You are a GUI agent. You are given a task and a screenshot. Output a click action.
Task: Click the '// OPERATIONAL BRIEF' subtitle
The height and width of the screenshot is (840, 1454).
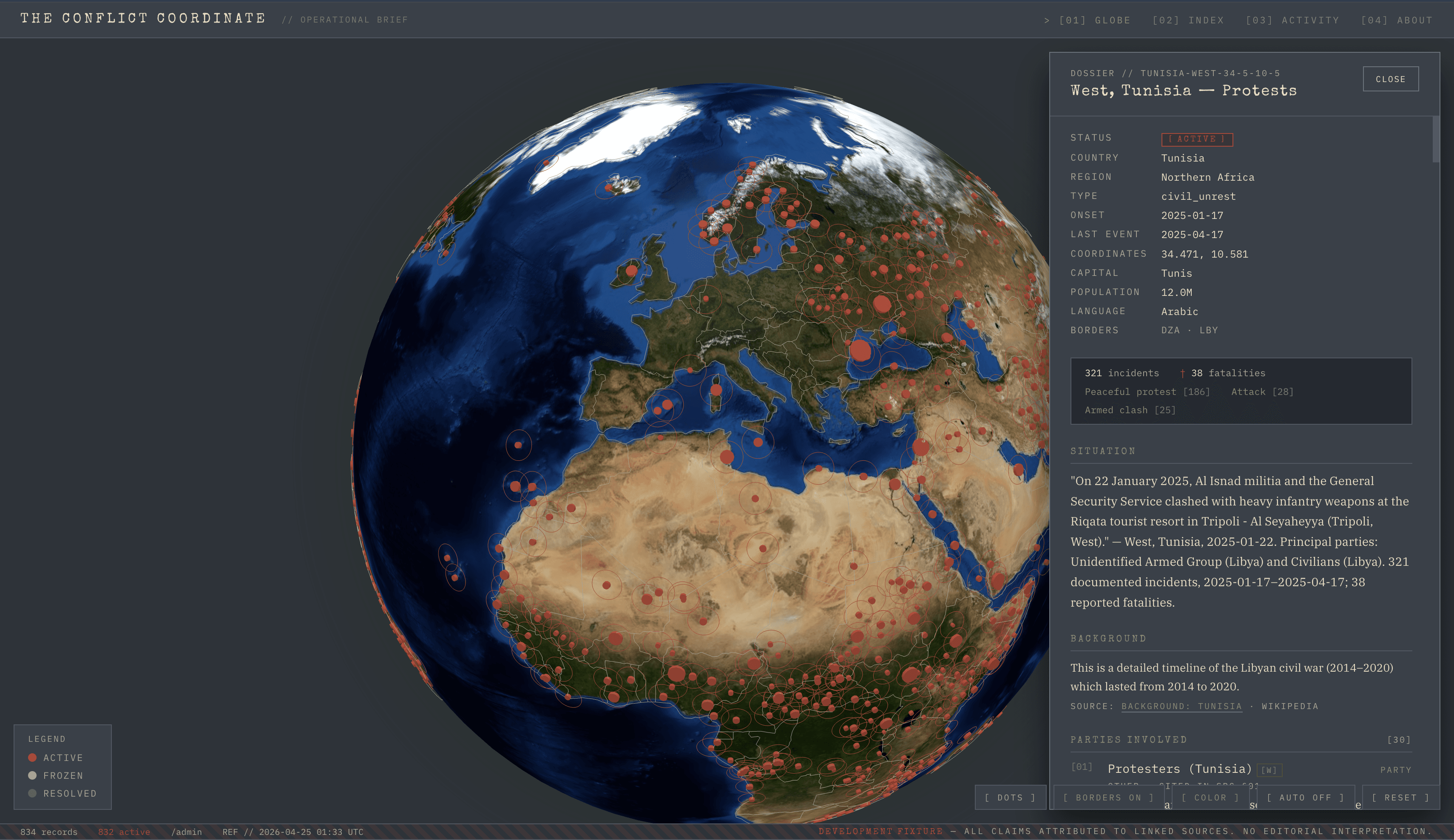point(344,20)
